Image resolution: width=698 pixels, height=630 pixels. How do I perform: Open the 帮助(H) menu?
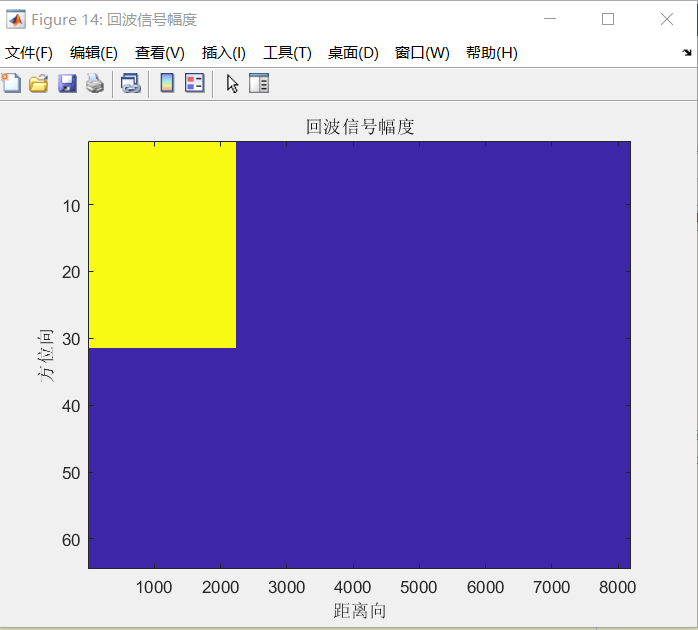(491, 53)
